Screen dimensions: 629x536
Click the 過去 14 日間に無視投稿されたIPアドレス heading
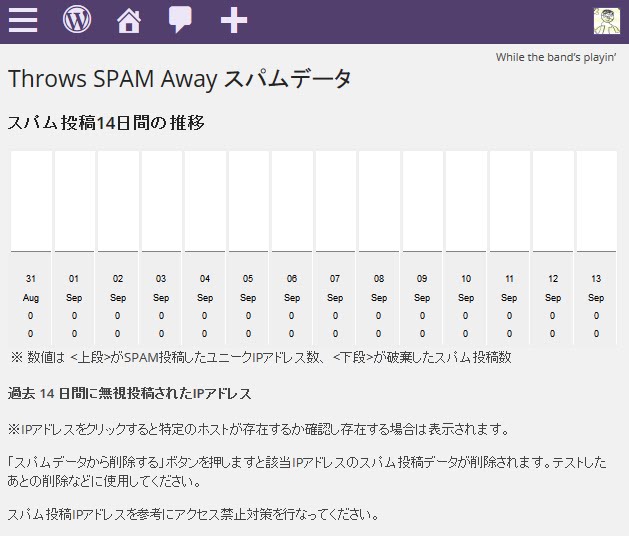(130, 394)
